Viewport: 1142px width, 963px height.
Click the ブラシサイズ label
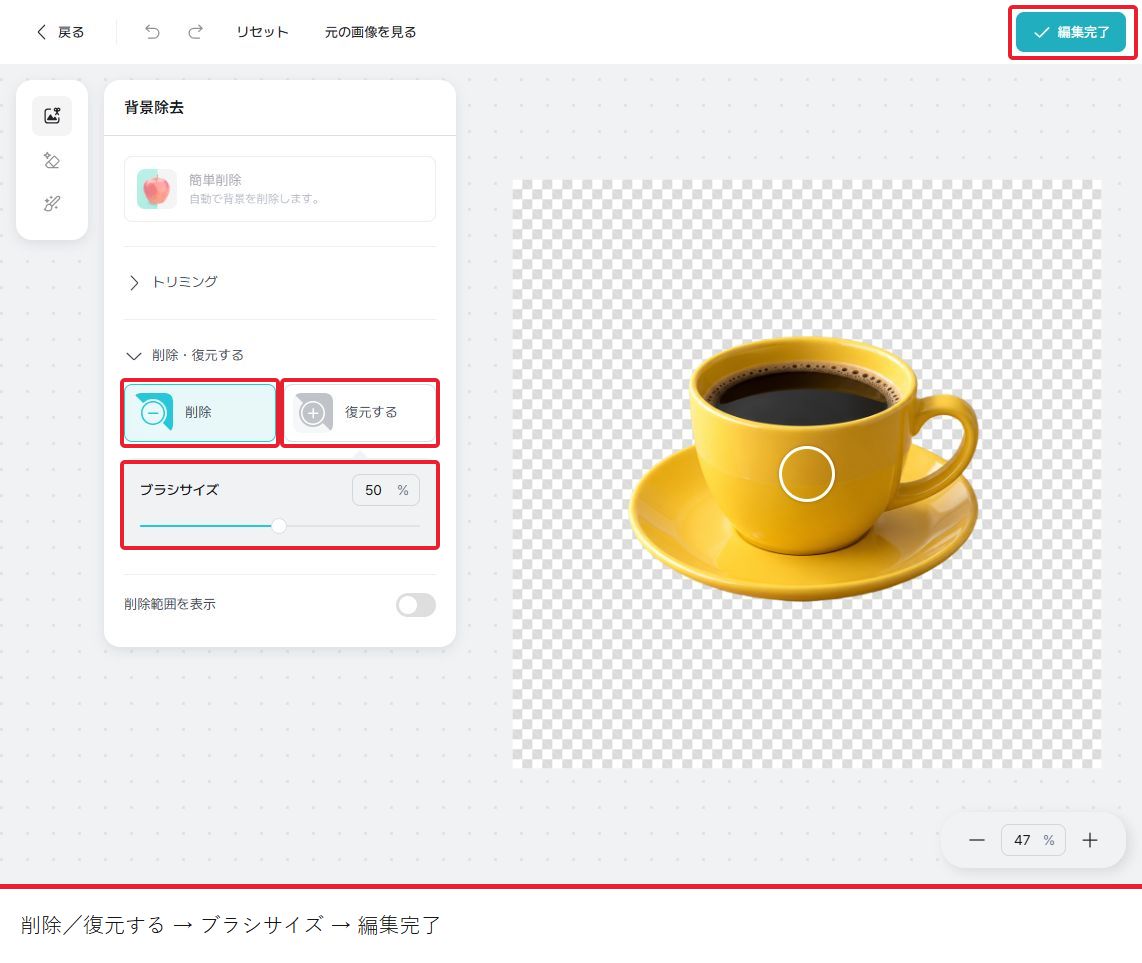[x=179, y=490]
